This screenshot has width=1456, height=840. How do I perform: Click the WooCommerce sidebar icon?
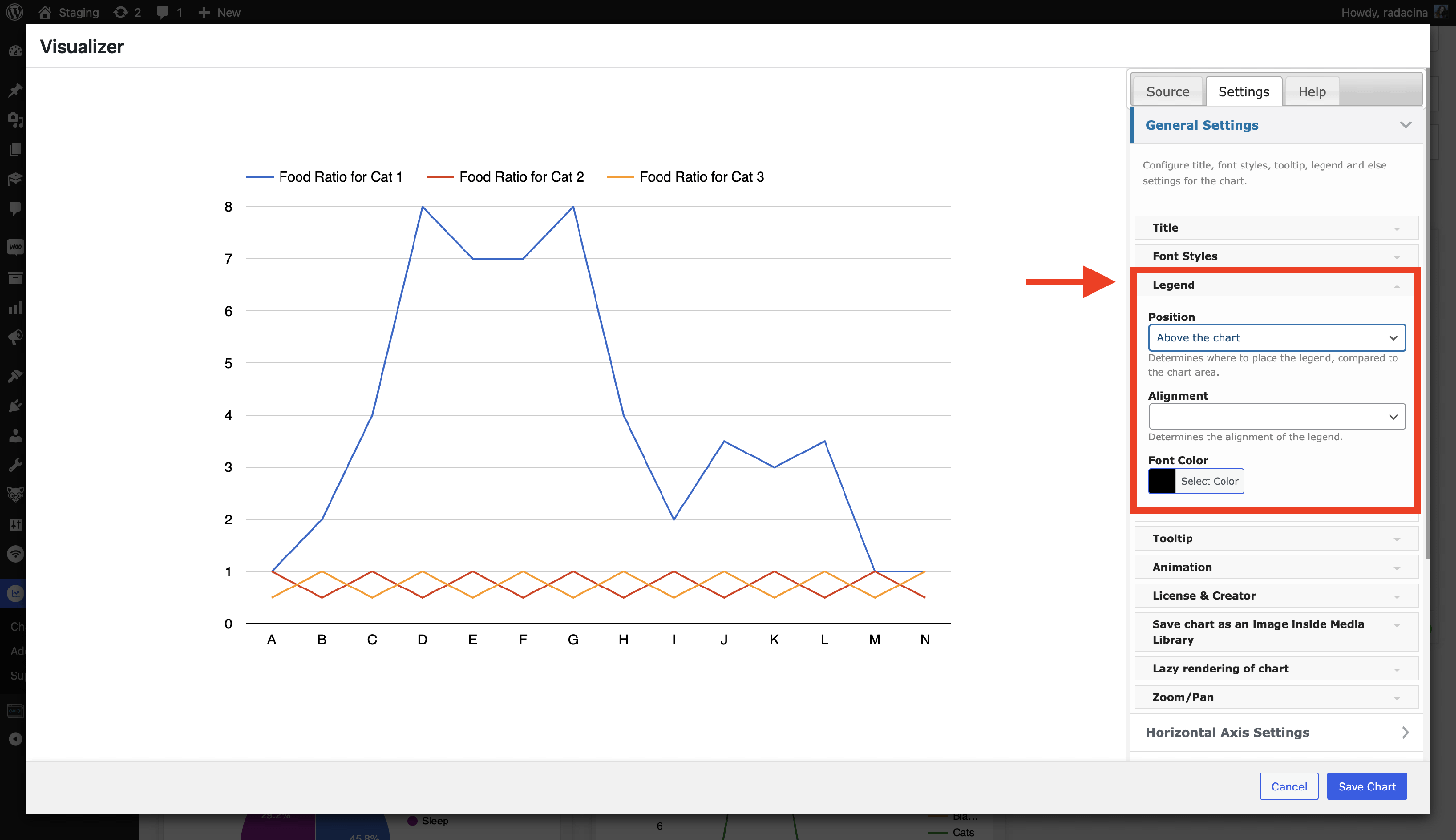tap(16, 248)
